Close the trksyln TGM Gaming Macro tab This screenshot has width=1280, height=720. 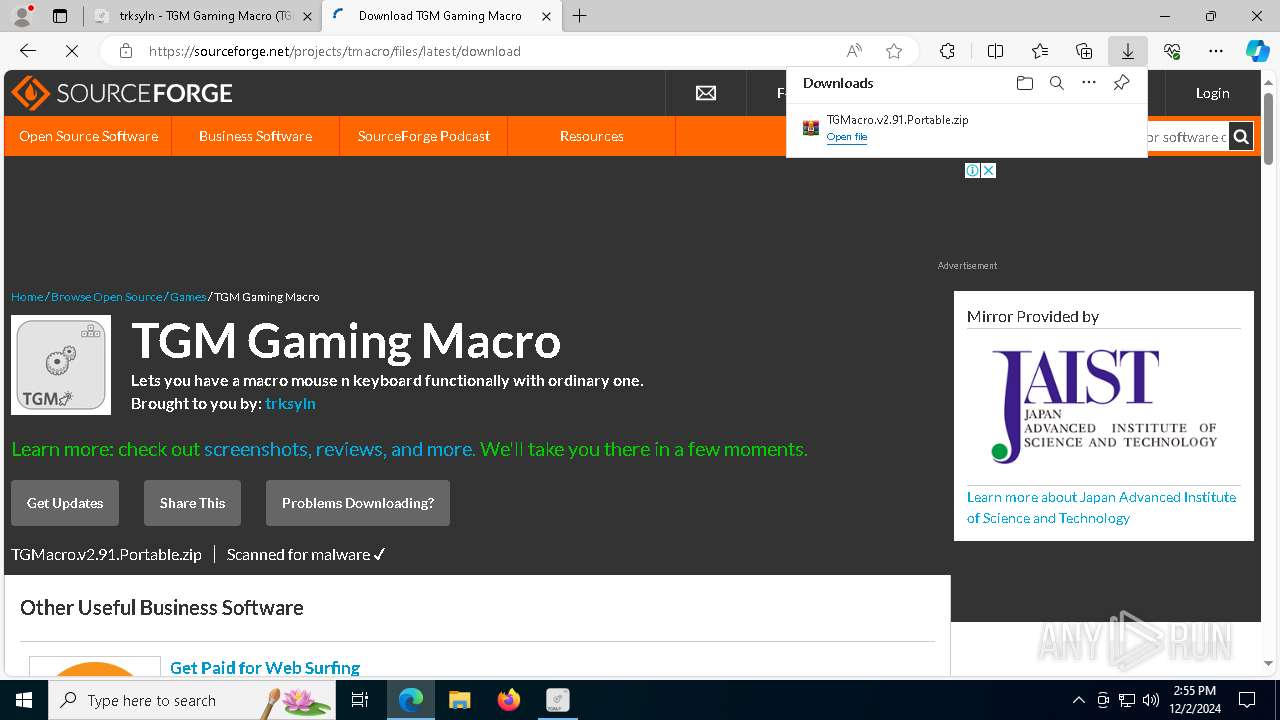coord(307,16)
